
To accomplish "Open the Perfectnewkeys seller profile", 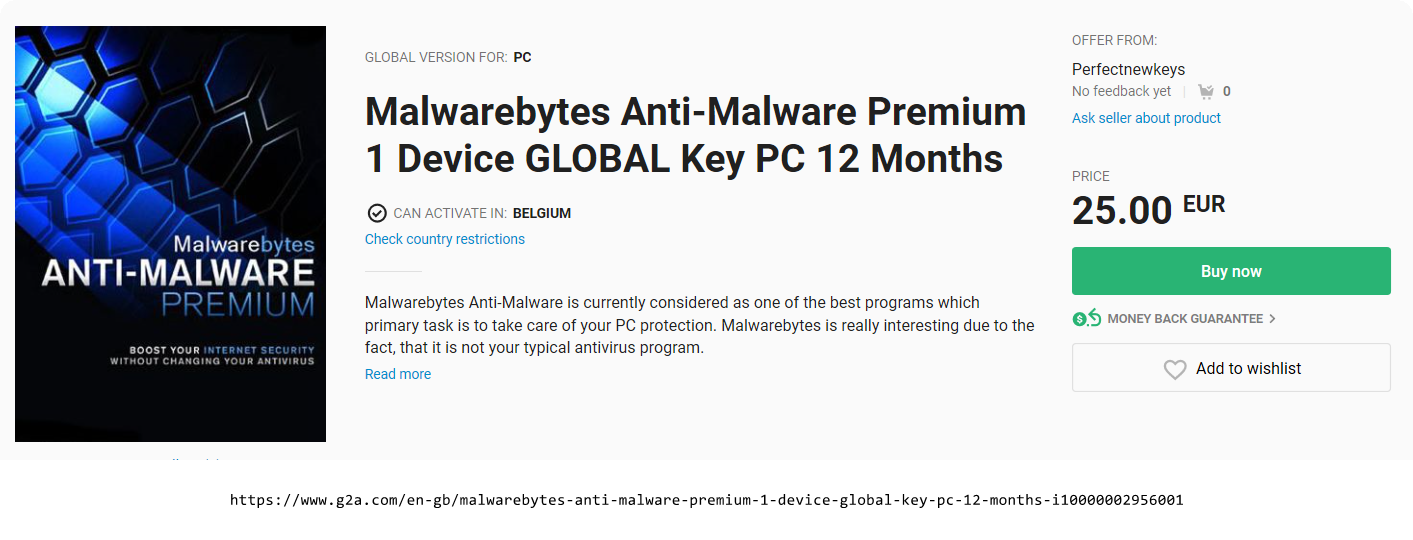I will pos(1128,69).
